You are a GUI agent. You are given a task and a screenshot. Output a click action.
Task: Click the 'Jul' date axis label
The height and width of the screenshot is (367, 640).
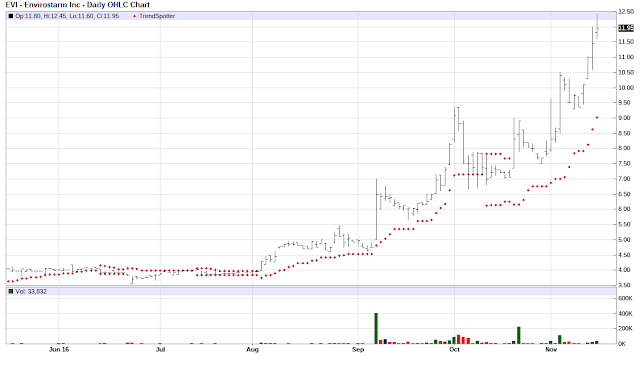coord(160,349)
